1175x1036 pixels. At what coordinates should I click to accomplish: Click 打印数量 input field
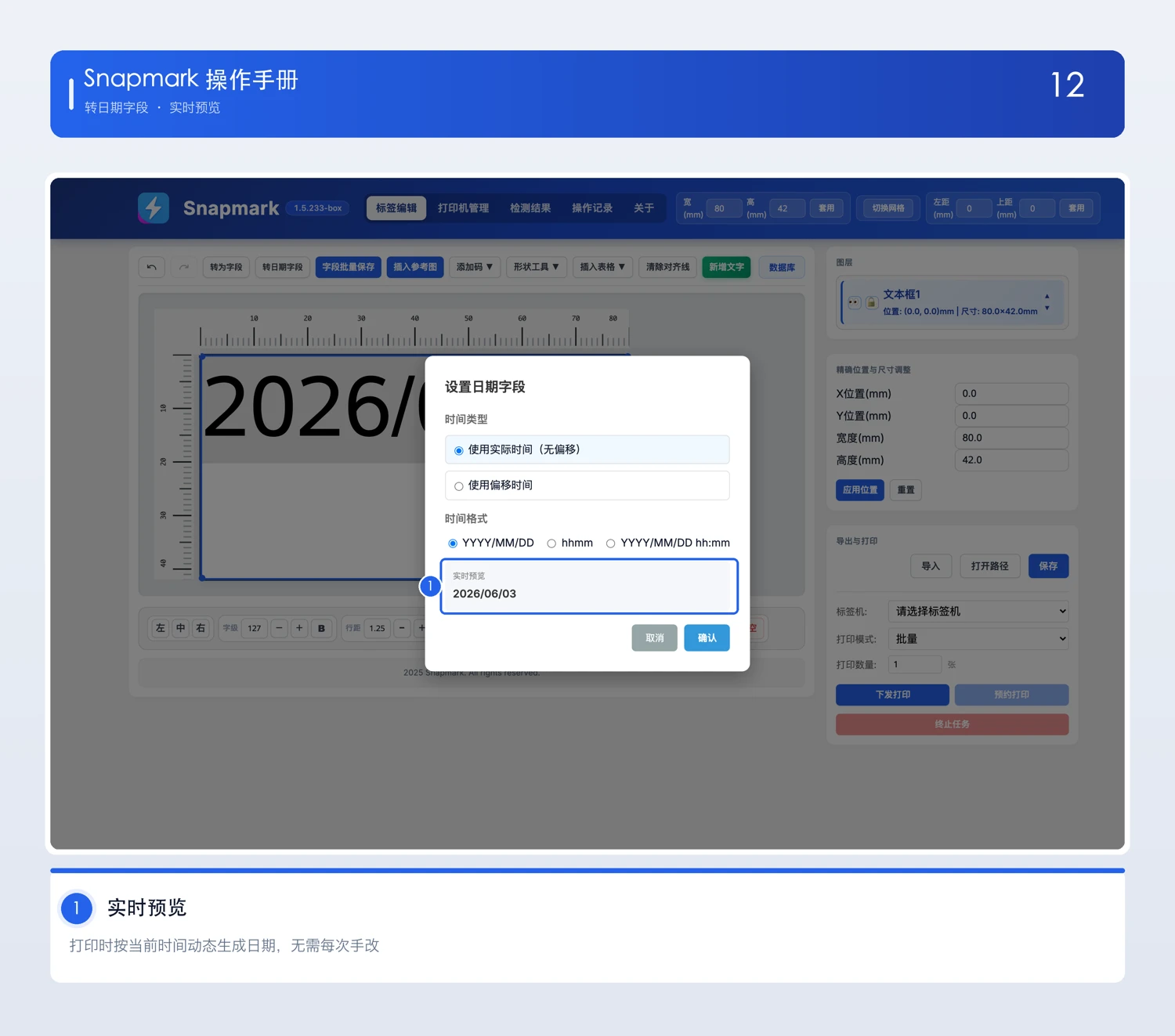(x=915, y=664)
